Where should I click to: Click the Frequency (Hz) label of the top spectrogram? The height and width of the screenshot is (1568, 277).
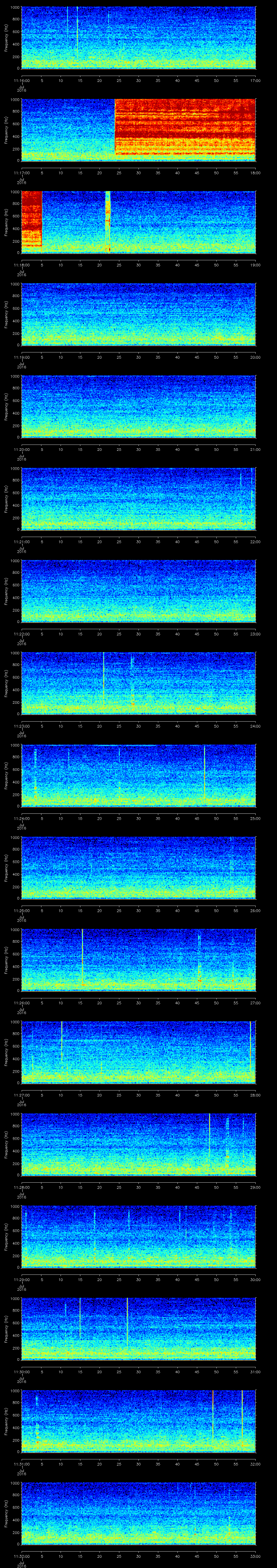click(x=6, y=38)
